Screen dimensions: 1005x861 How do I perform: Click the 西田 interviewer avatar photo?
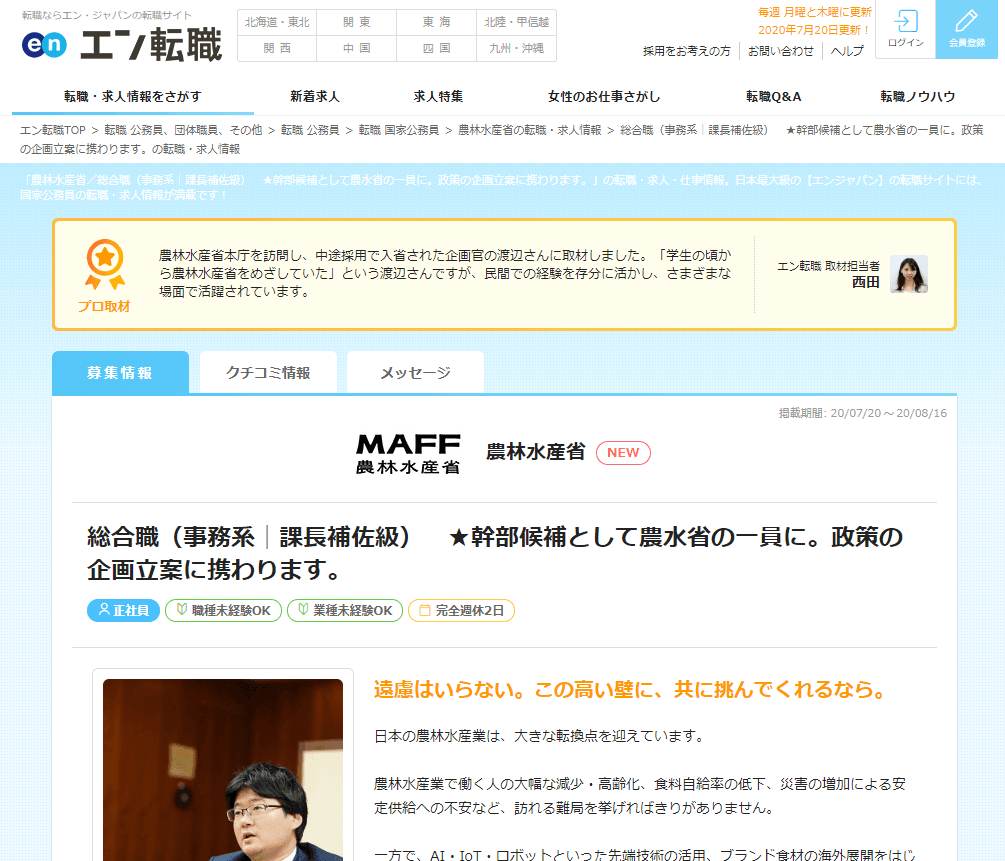909,274
